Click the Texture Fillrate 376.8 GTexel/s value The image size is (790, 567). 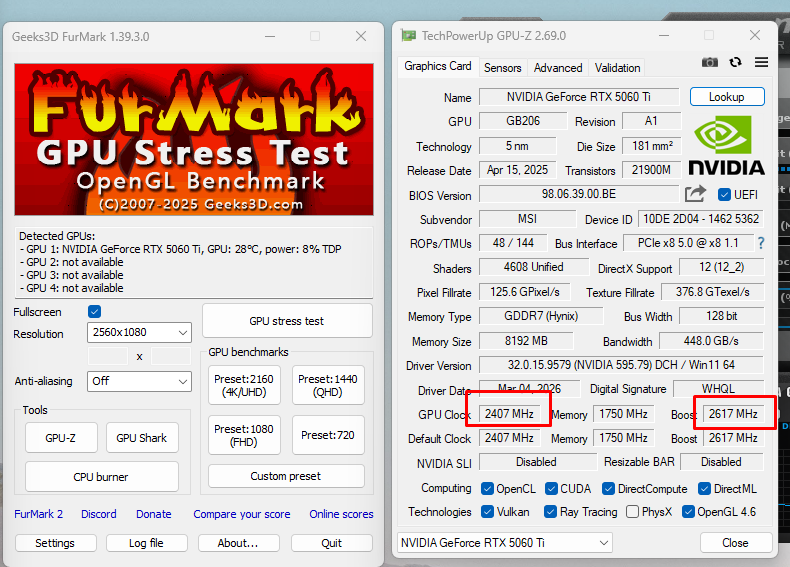tap(712, 292)
